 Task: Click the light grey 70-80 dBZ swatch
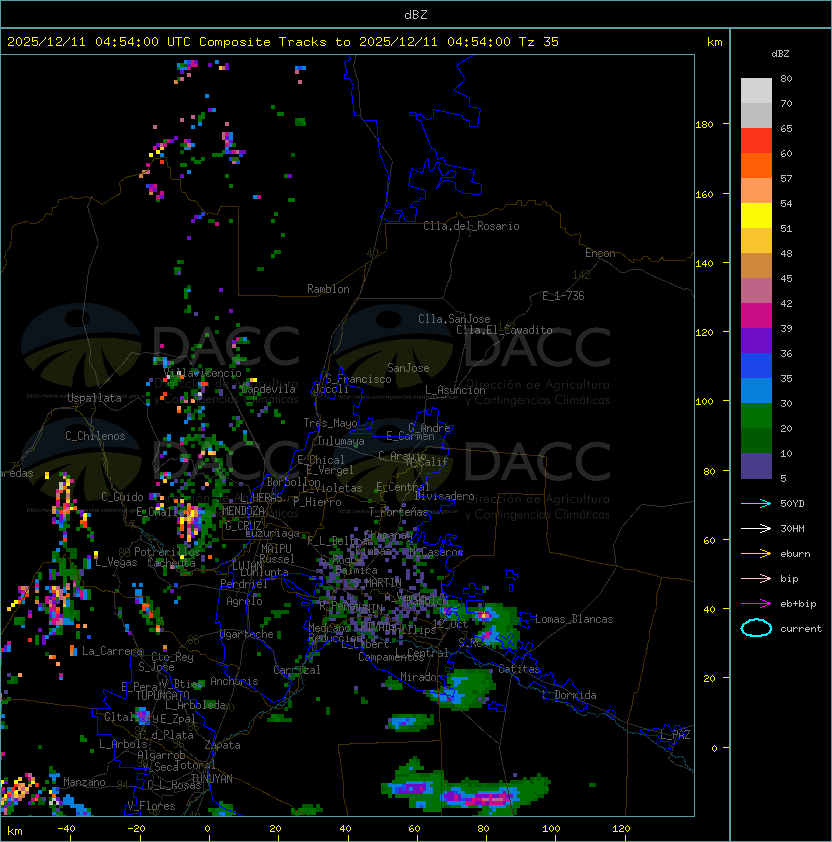[756, 91]
